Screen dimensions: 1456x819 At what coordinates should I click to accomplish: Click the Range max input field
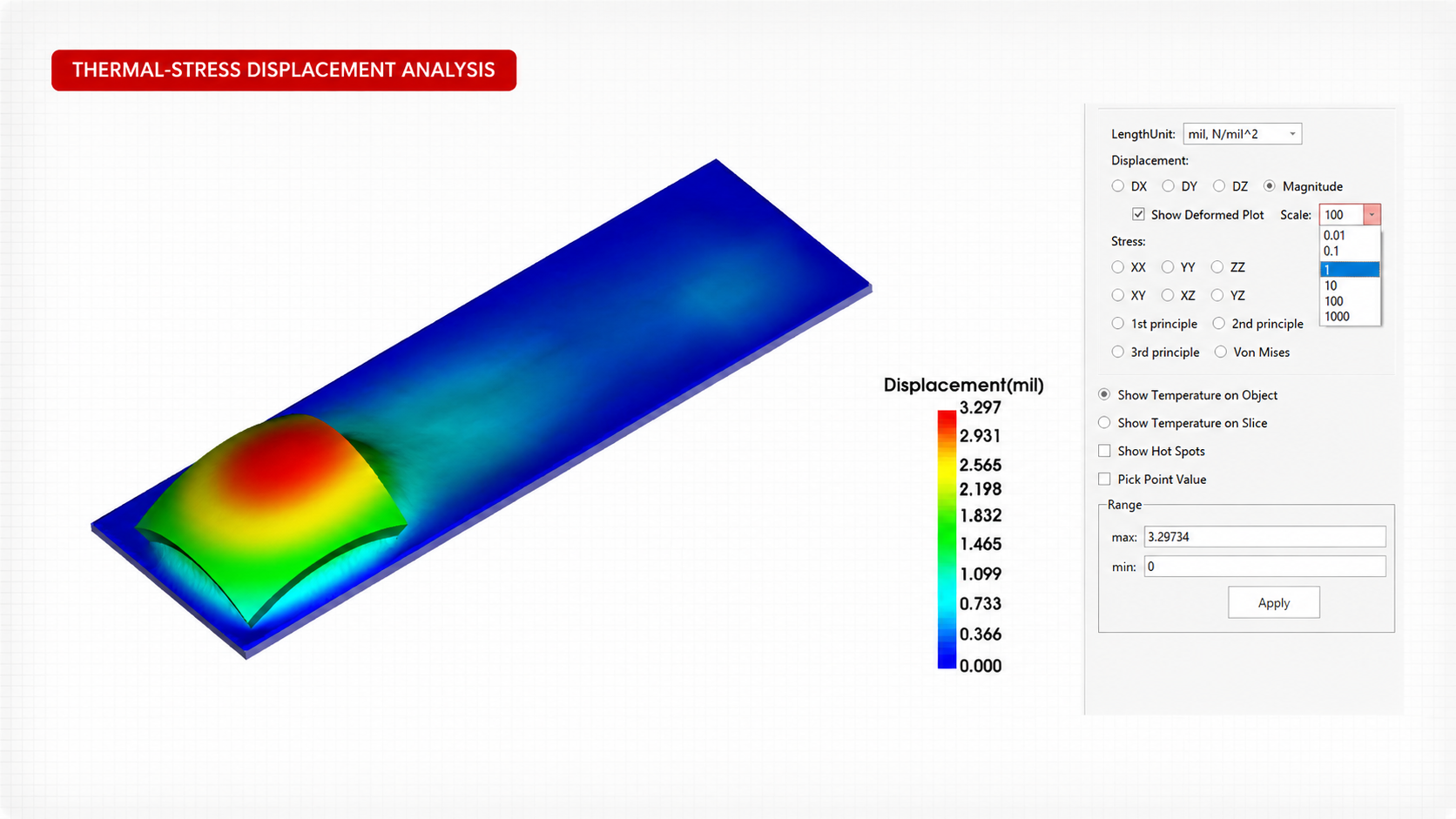tap(1264, 537)
